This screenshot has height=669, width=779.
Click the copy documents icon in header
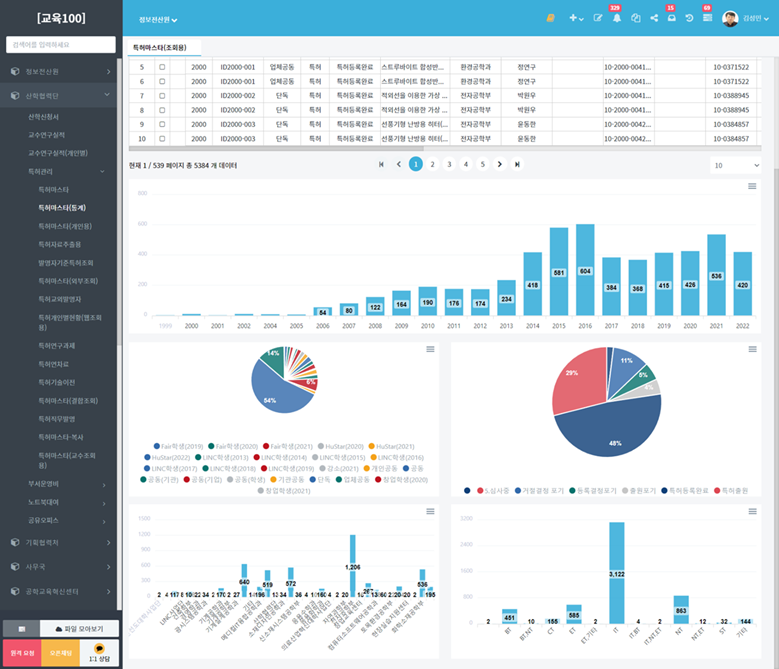pos(635,18)
